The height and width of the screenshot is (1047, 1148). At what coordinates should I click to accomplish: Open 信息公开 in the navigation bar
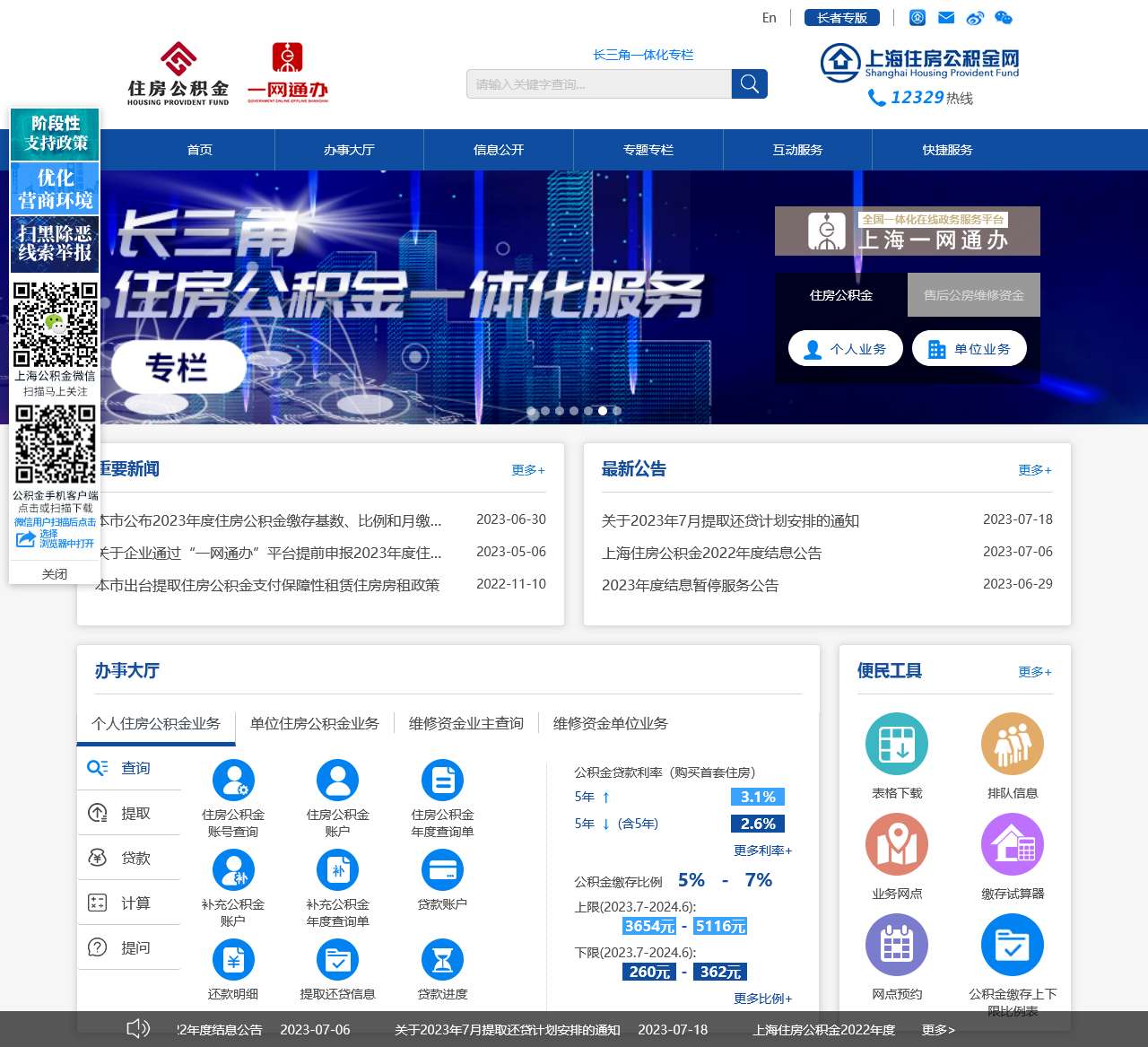(x=498, y=150)
